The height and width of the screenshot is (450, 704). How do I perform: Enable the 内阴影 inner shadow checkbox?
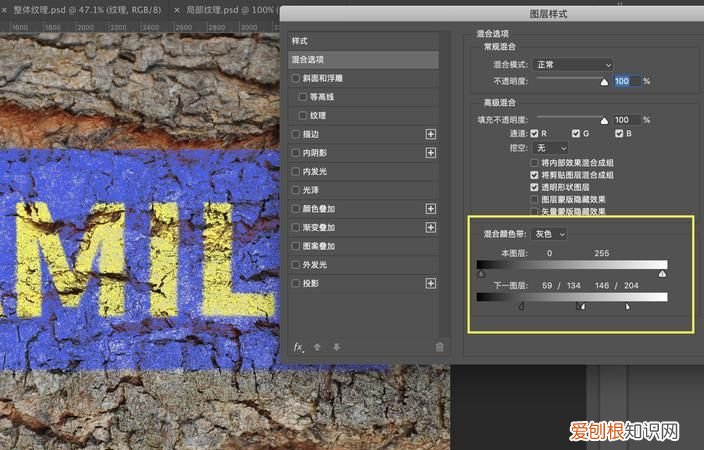tap(295, 153)
